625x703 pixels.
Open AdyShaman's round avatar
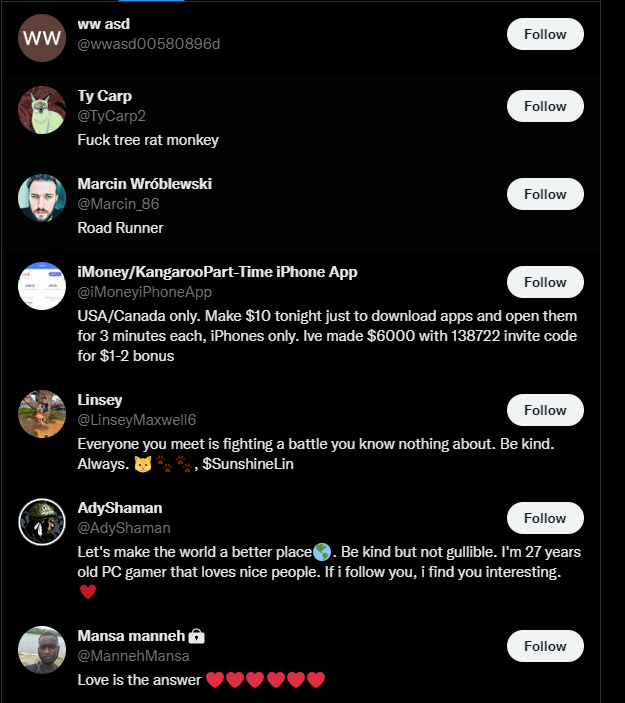tap(42, 522)
